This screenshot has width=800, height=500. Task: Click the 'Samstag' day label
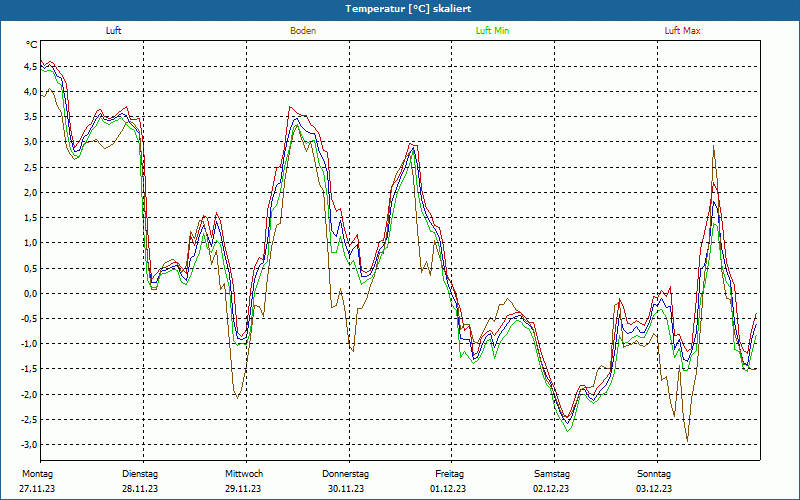pyautogui.click(x=552, y=474)
